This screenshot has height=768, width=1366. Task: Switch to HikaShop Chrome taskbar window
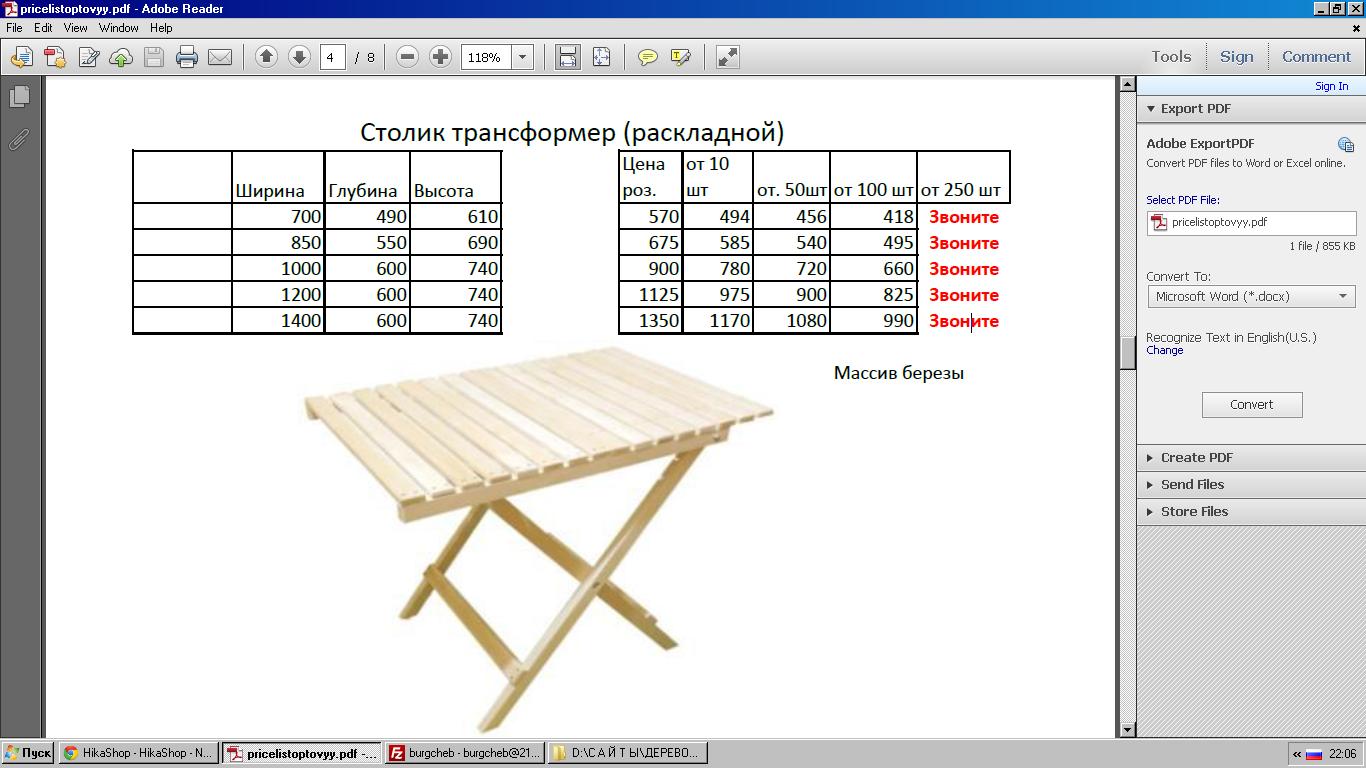[138, 753]
